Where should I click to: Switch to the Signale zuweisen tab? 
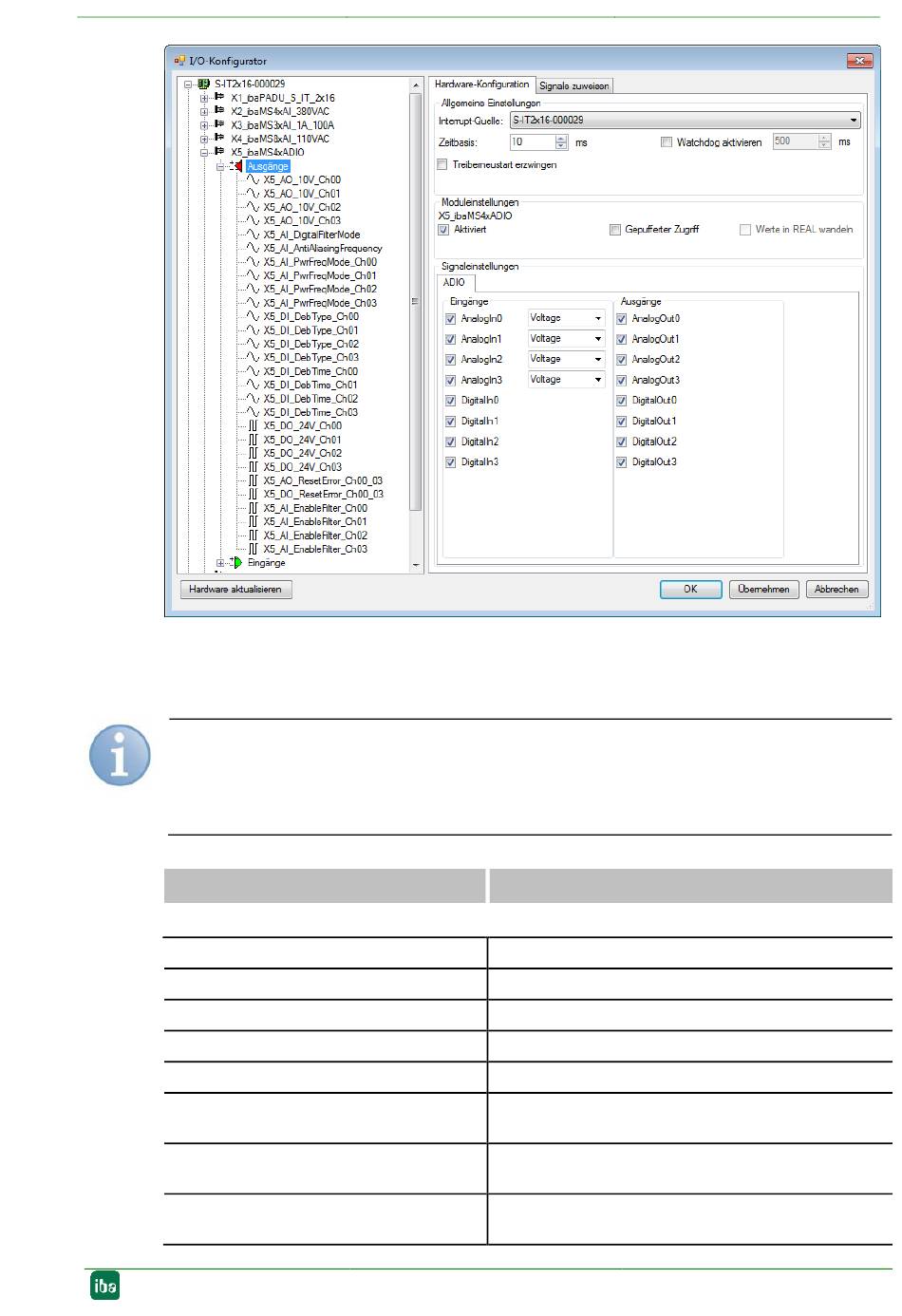tap(574, 85)
